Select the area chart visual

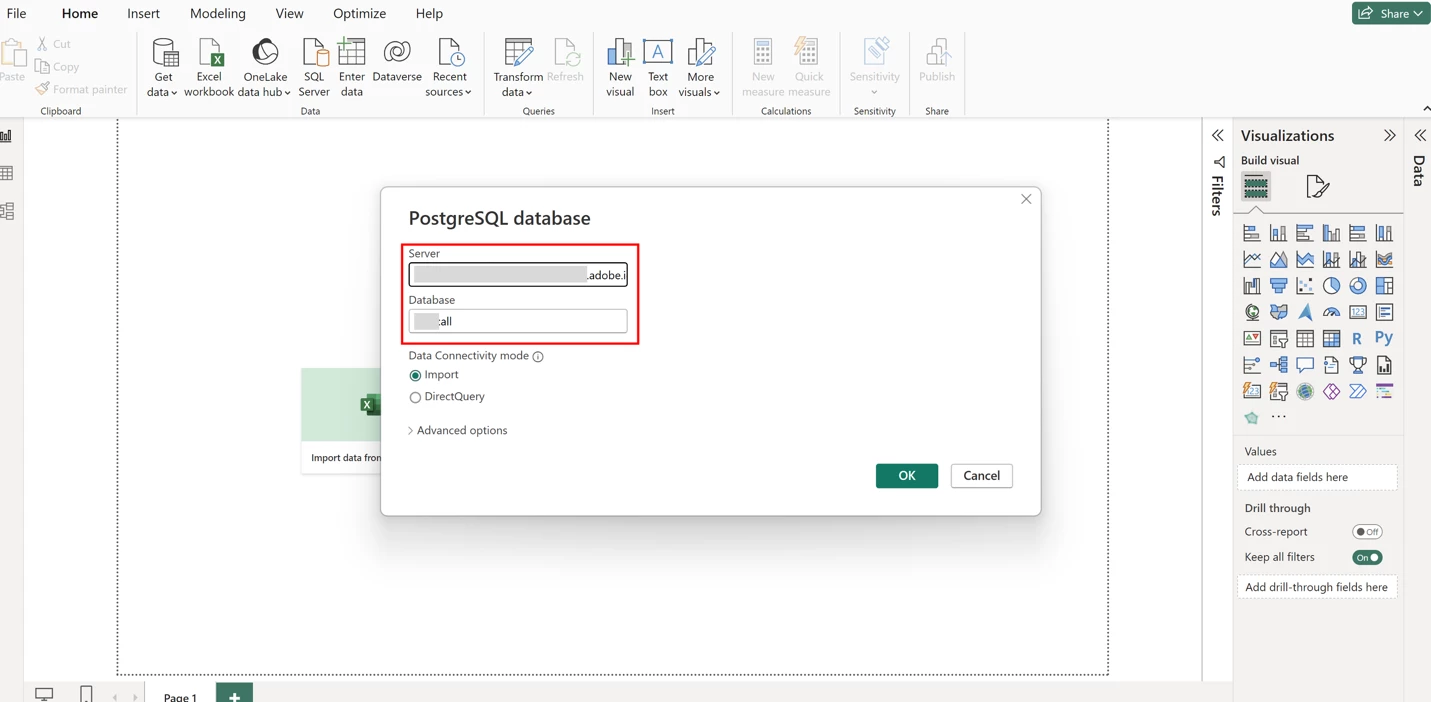click(1278, 259)
